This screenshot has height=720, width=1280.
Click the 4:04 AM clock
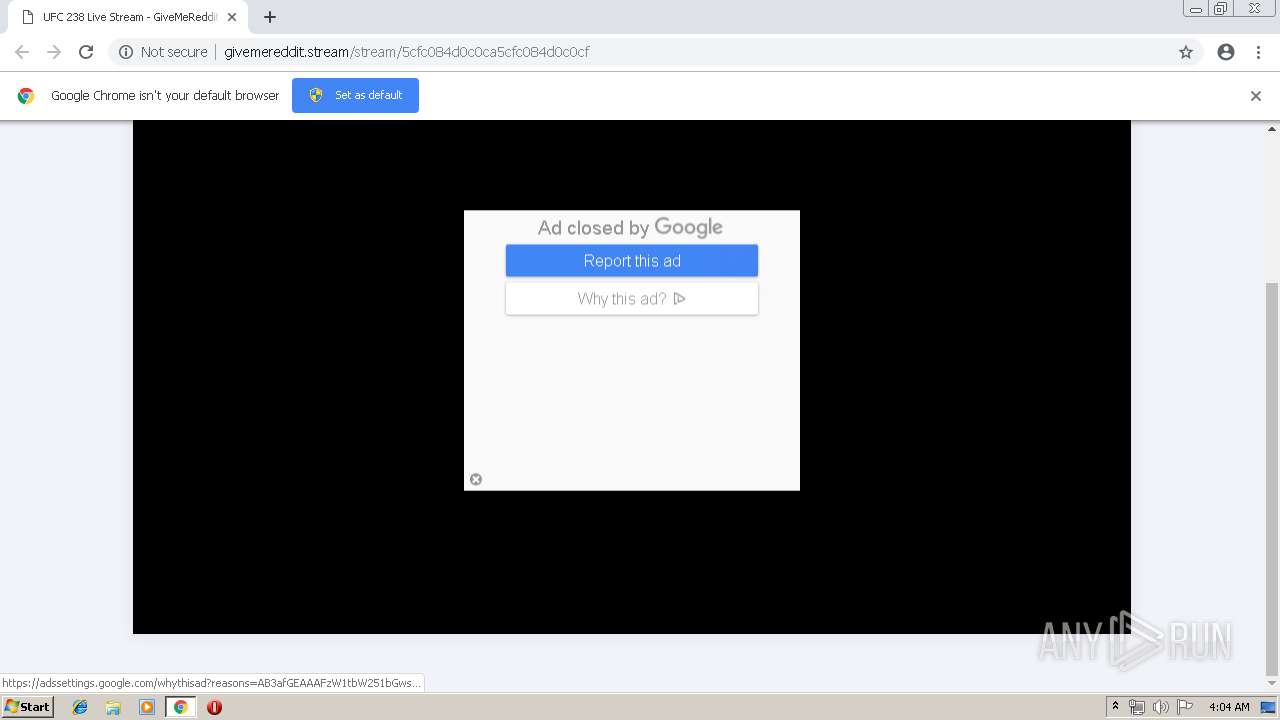(1229, 707)
